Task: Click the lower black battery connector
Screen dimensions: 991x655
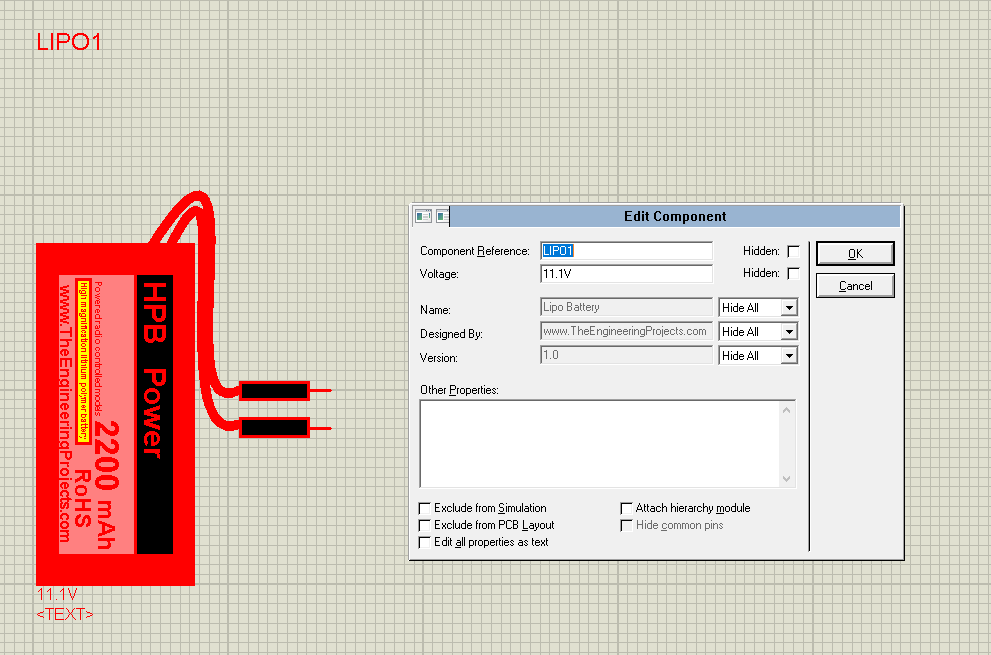Action: point(274,428)
